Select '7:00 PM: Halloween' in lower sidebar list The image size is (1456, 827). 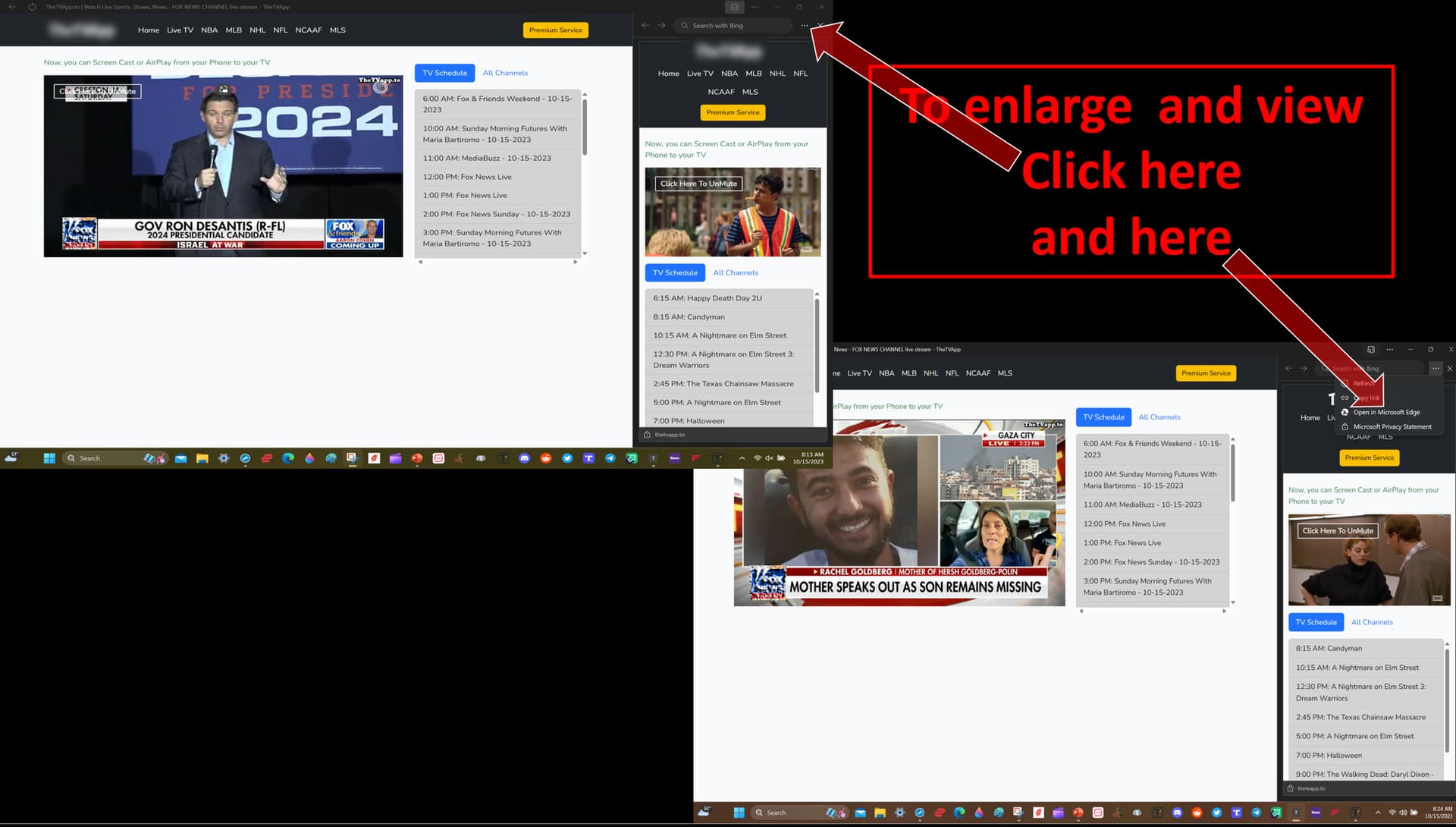tap(1365, 756)
